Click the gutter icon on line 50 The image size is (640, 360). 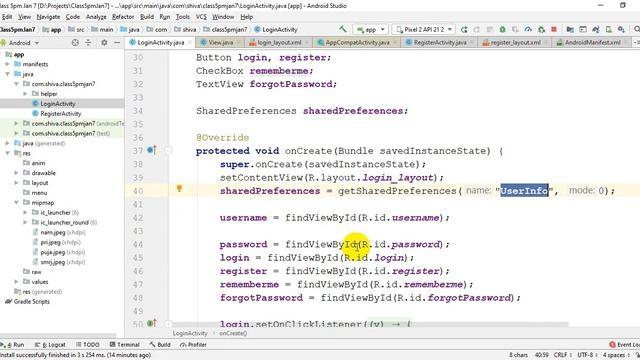coord(152,323)
